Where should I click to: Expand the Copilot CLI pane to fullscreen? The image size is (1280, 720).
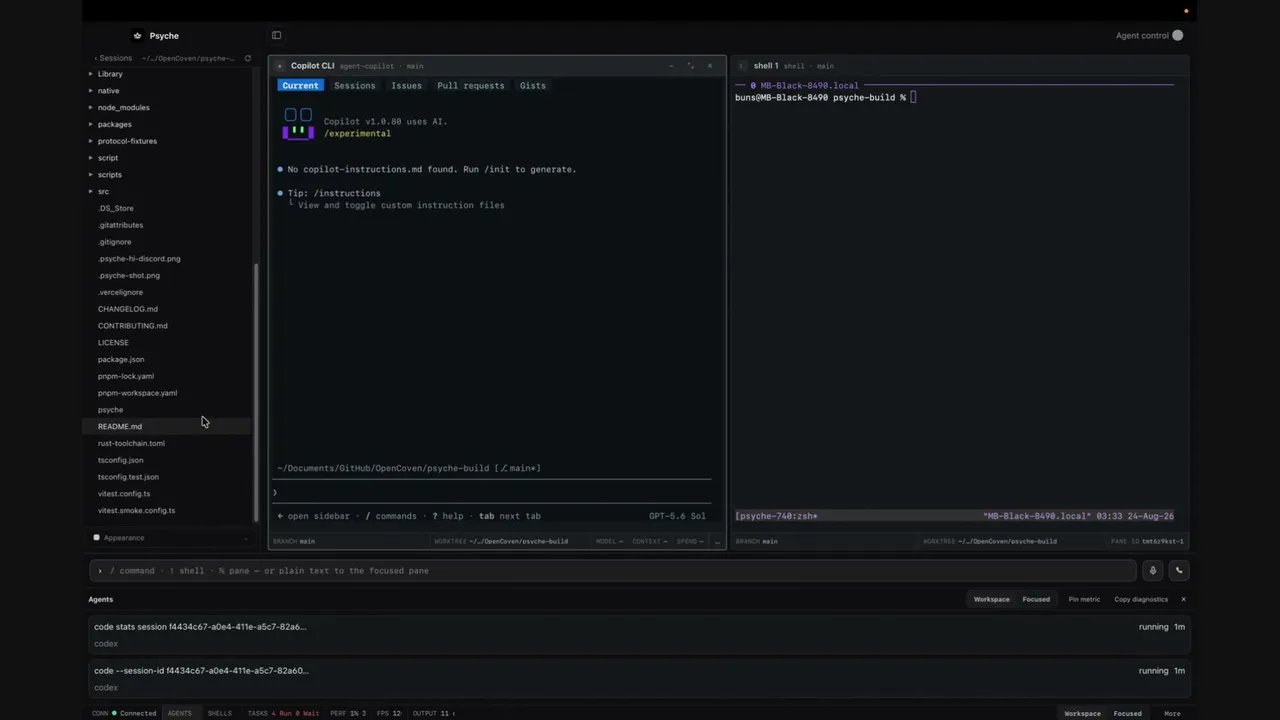(691, 66)
